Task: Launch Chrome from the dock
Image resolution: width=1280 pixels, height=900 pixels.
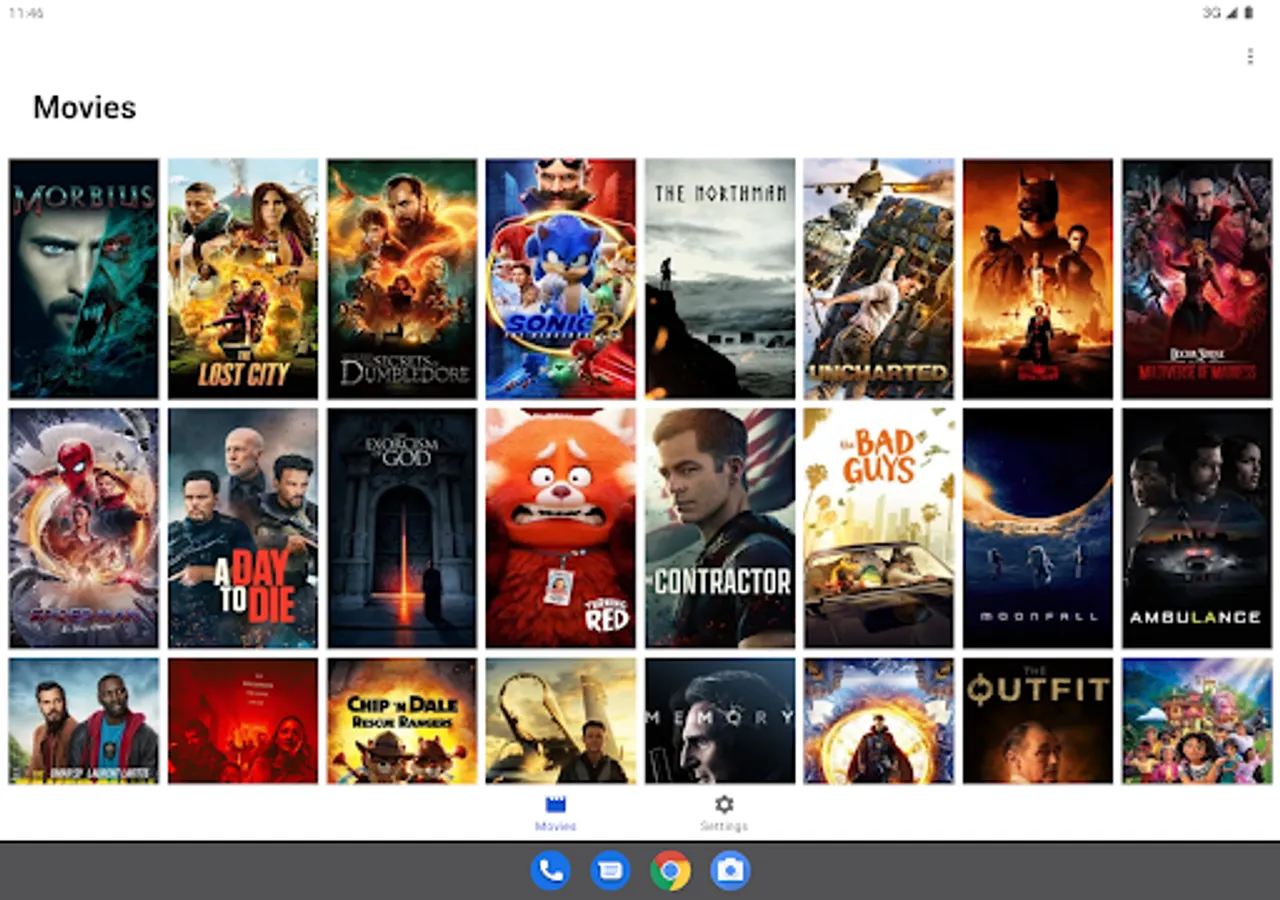Action: (670, 870)
